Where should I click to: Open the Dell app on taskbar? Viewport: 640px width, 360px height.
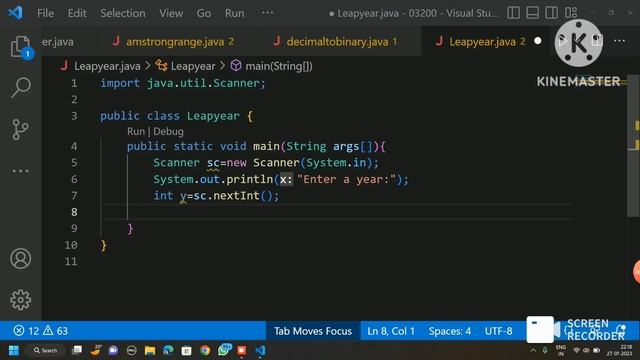(x=131, y=350)
